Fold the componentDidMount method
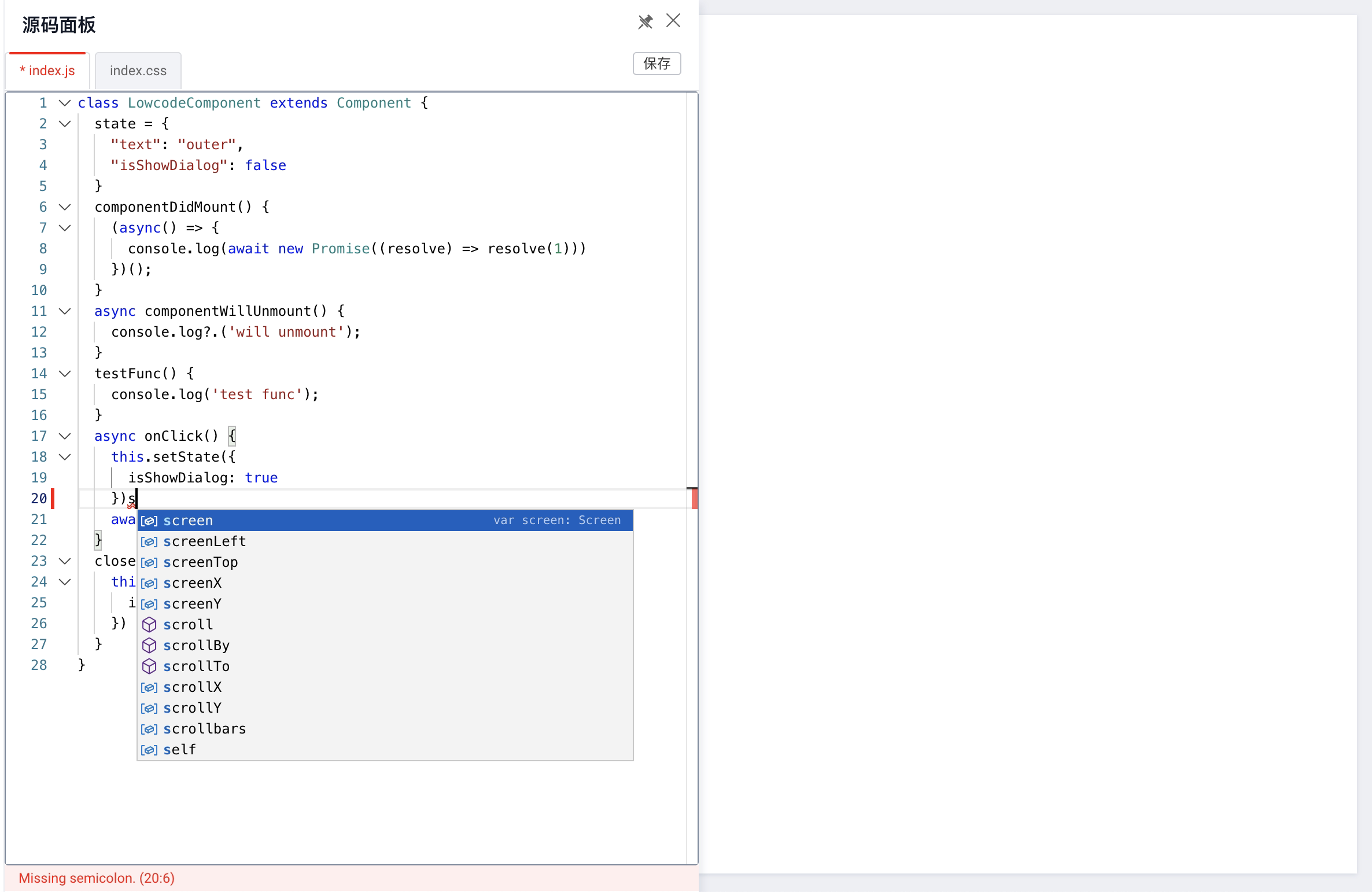Image resolution: width=1372 pixels, height=892 pixels. pos(65,207)
